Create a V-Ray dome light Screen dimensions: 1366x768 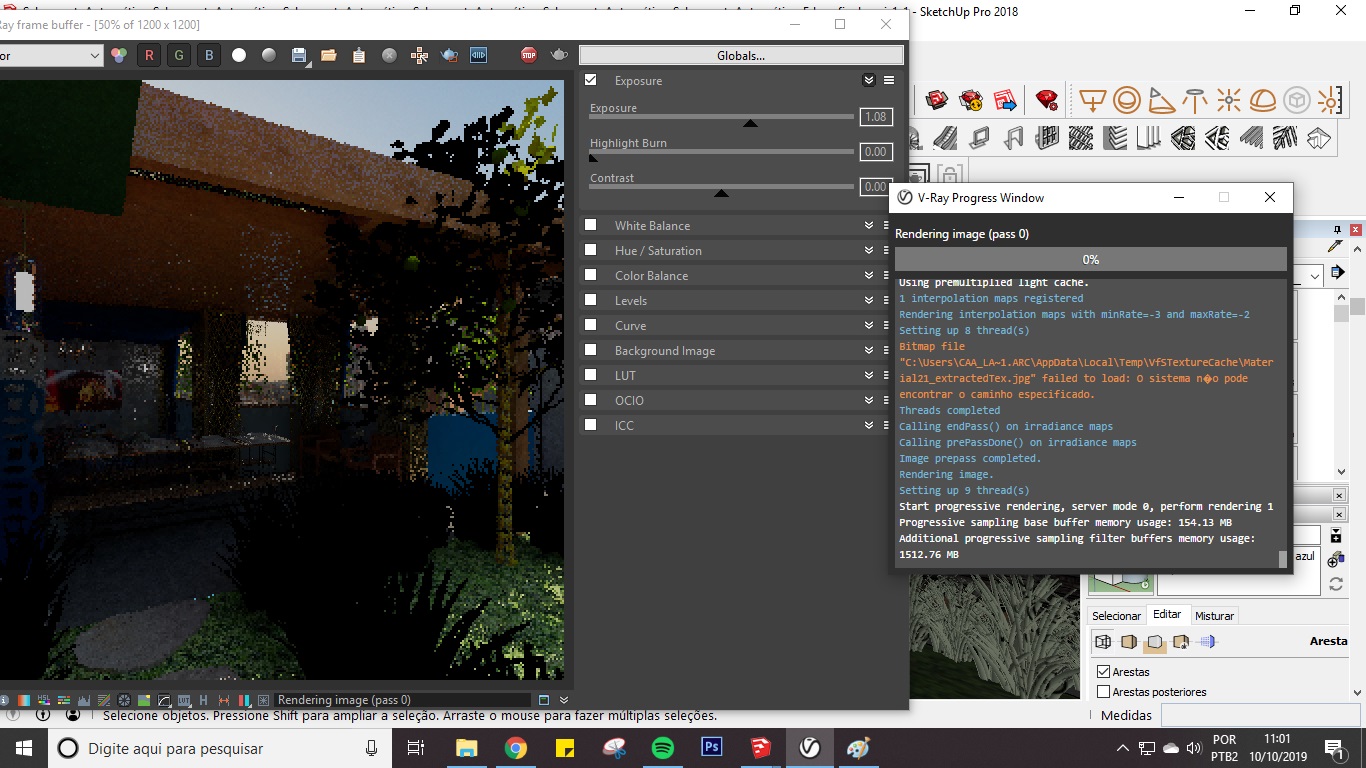click(x=1263, y=100)
